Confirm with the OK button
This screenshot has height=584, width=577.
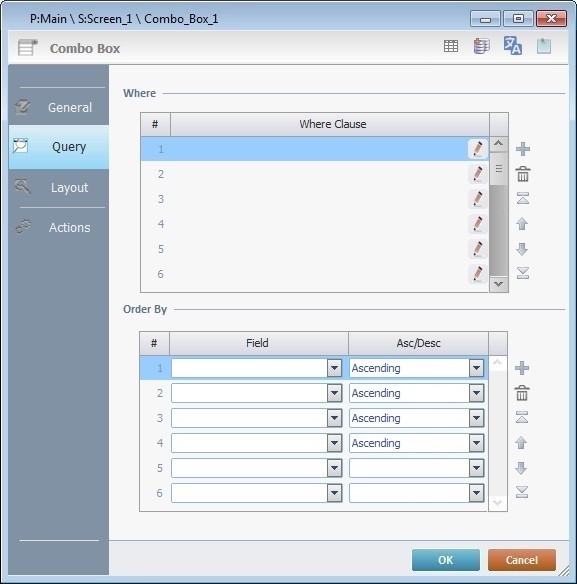446,560
